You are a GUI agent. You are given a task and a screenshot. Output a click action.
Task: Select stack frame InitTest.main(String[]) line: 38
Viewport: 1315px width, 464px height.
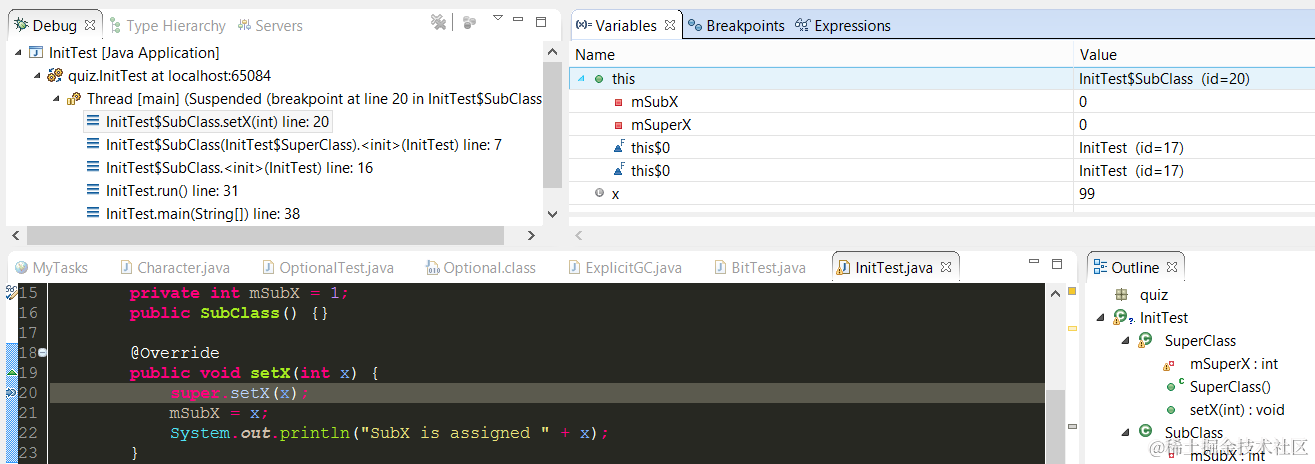pyautogui.click(x=192, y=214)
